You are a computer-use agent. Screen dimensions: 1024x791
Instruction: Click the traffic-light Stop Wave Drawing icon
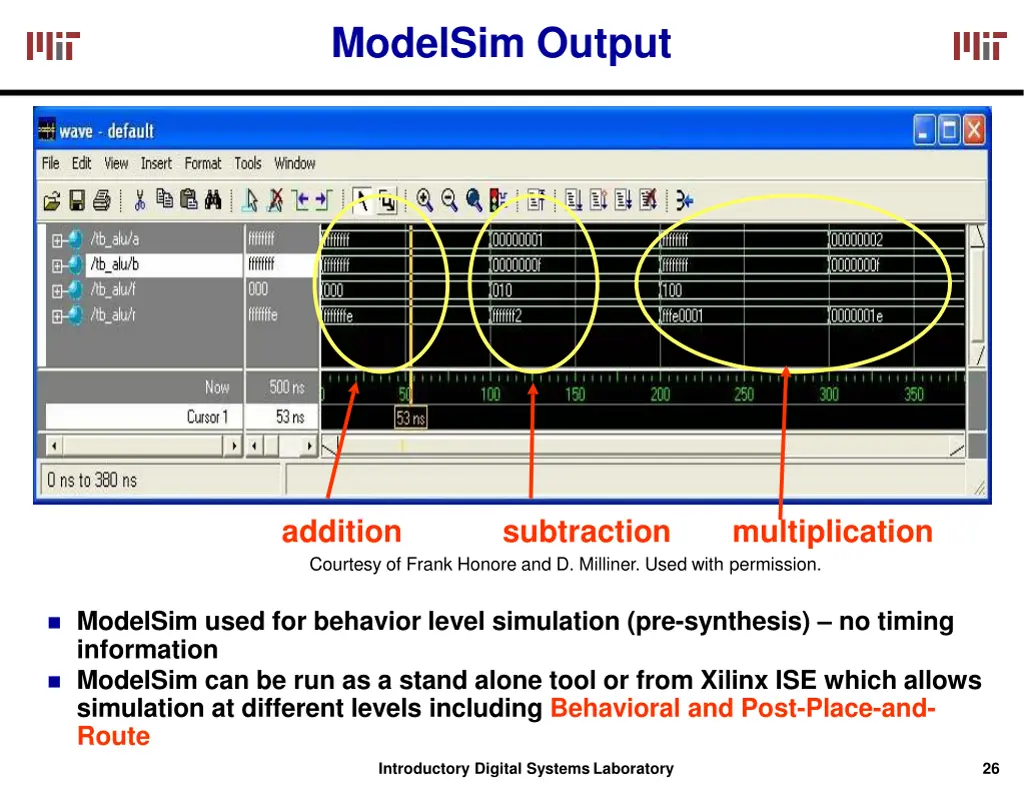point(498,200)
